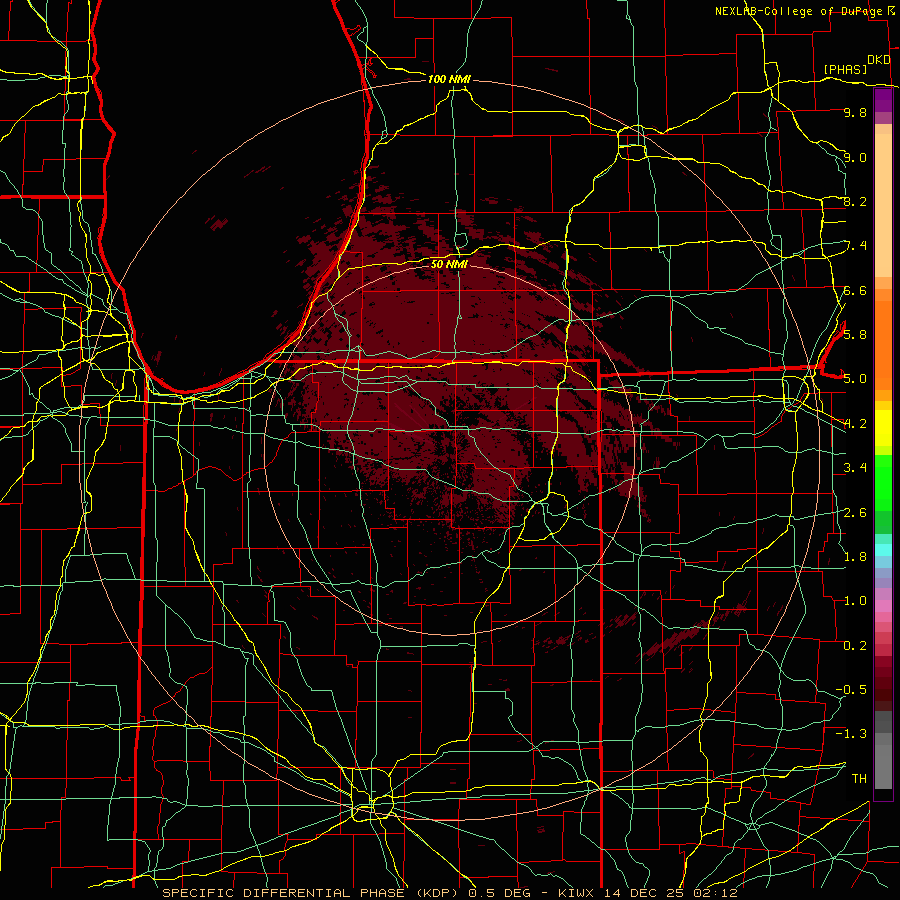Click the 02:12 timestamp in caption

pyautogui.click(x=715, y=893)
